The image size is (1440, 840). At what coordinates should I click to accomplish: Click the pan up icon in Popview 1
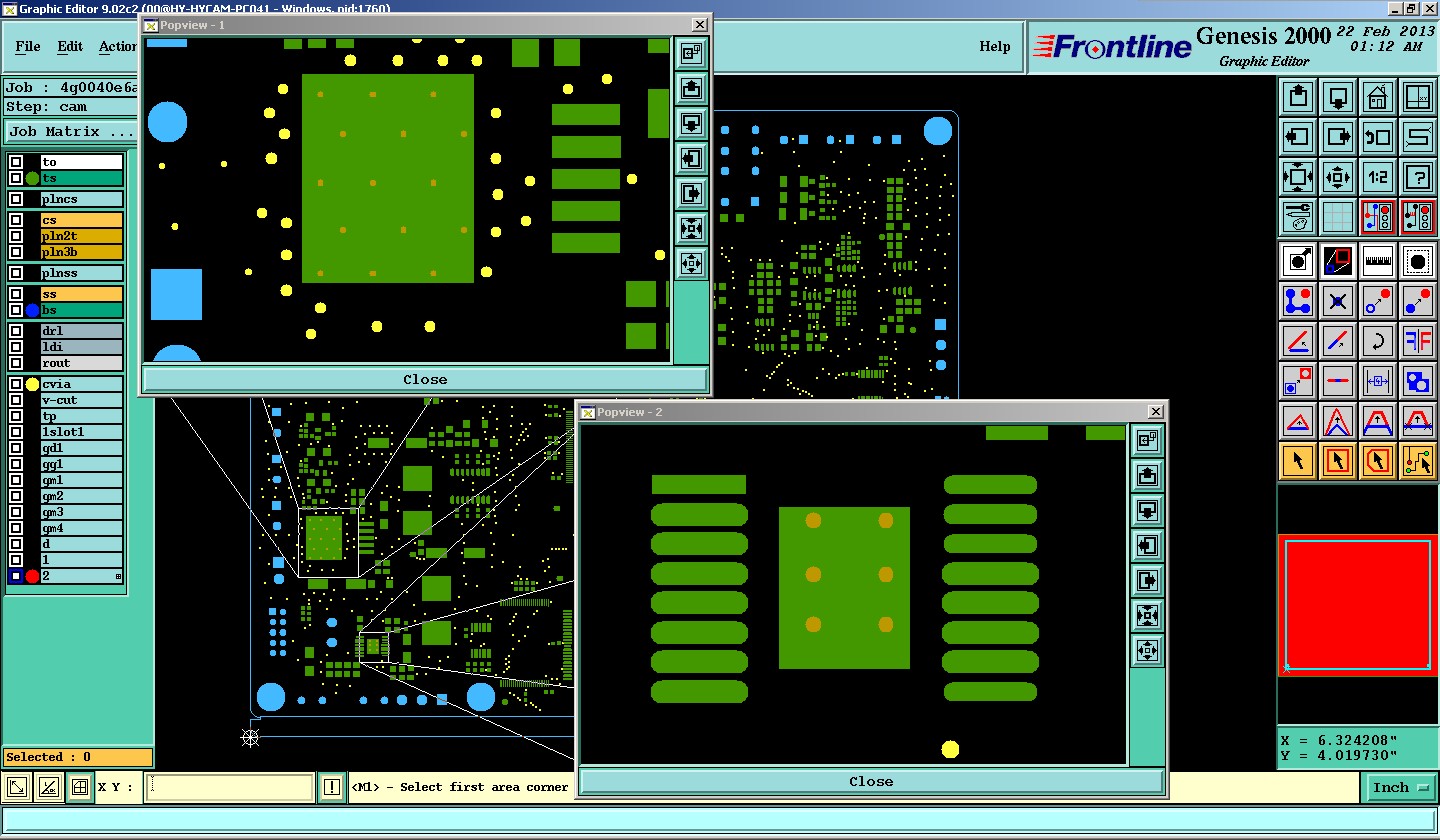[x=691, y=89]
